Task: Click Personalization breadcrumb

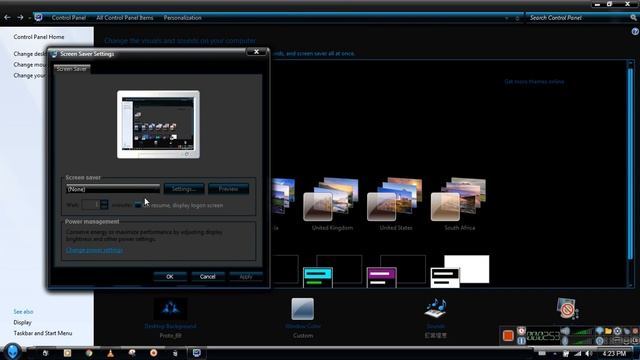Action: coord(182,18)
